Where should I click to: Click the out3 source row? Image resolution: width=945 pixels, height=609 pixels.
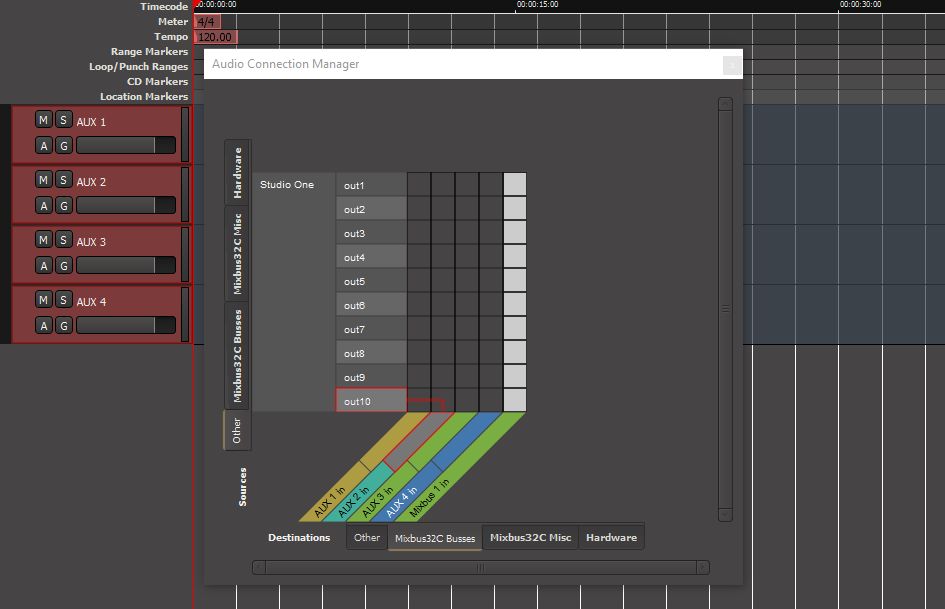(371, 233)
